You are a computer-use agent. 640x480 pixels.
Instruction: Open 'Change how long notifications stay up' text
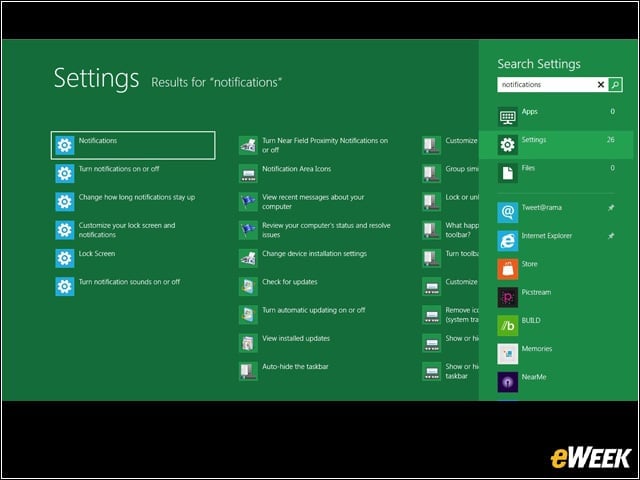click(x=137, y=197)
